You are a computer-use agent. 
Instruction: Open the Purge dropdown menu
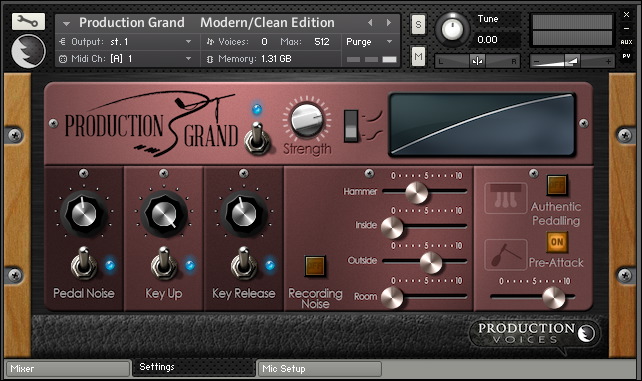[x=369, y=42]
